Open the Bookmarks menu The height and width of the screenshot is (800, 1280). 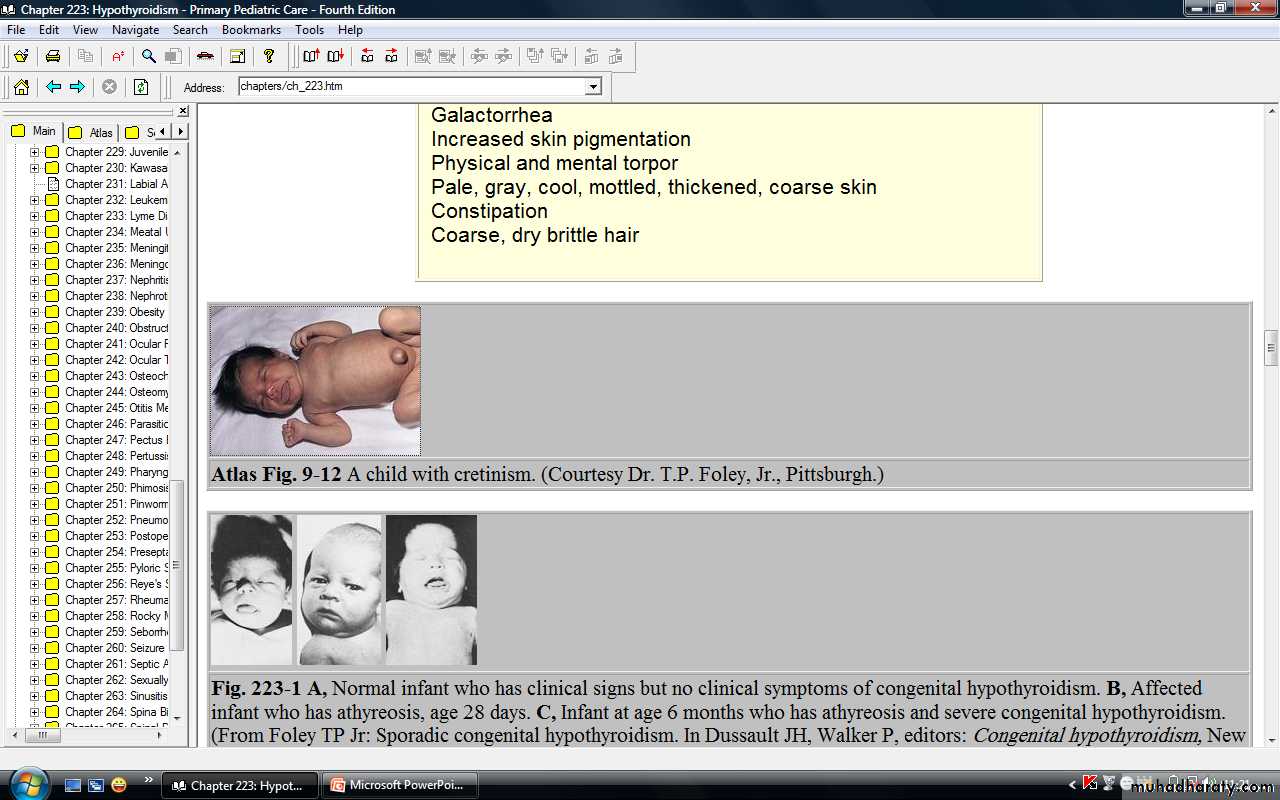tap(251, 30)
